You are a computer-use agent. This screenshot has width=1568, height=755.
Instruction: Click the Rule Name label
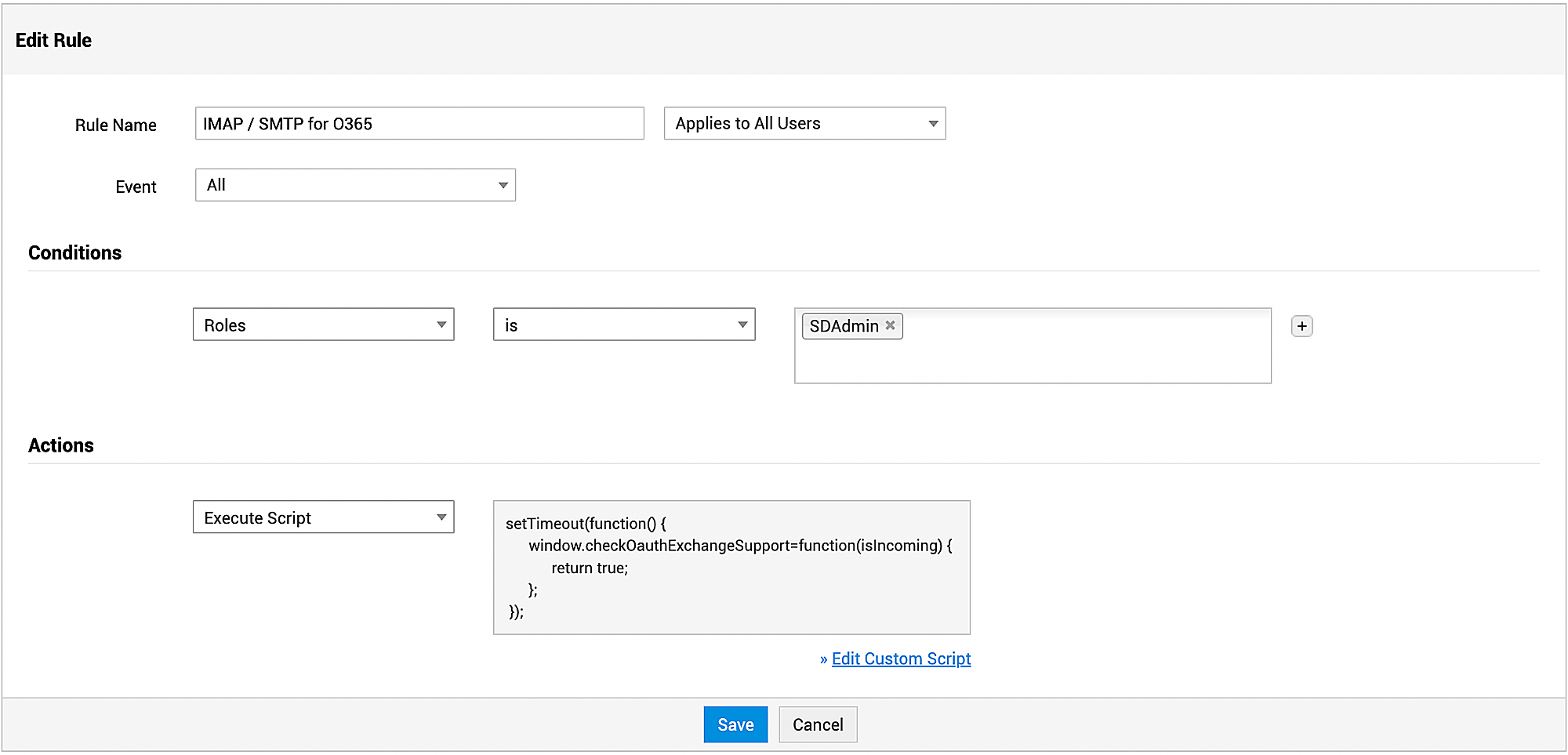click(115, 125)
